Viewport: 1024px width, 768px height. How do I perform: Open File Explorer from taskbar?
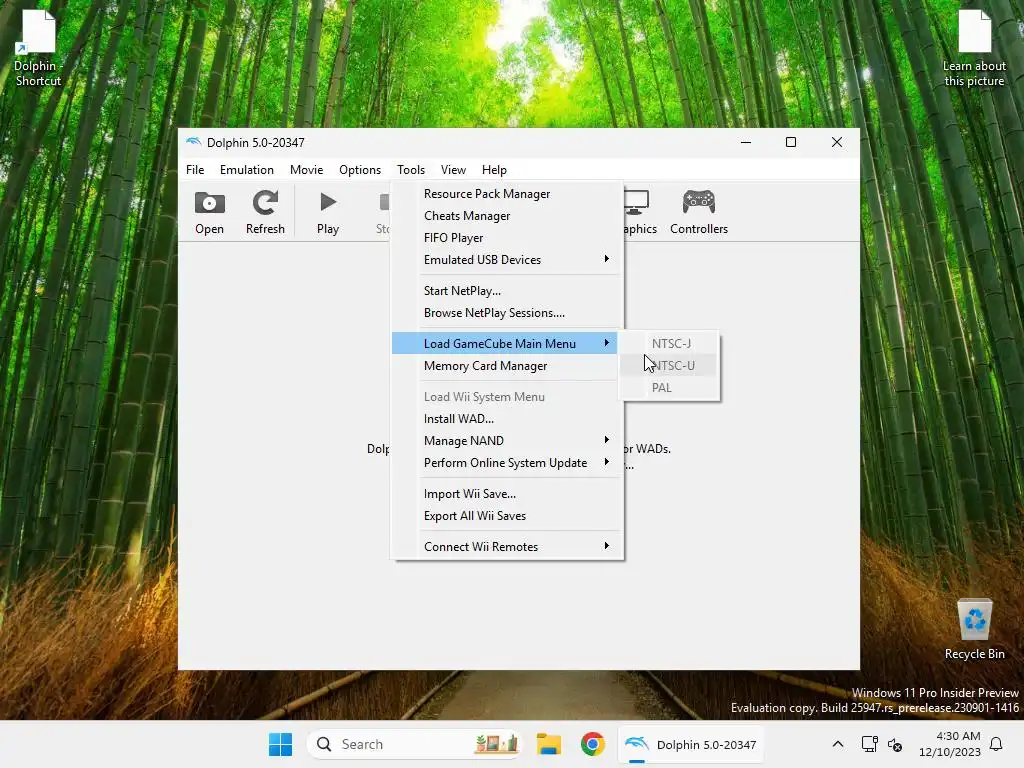click(x=549, y=744)
